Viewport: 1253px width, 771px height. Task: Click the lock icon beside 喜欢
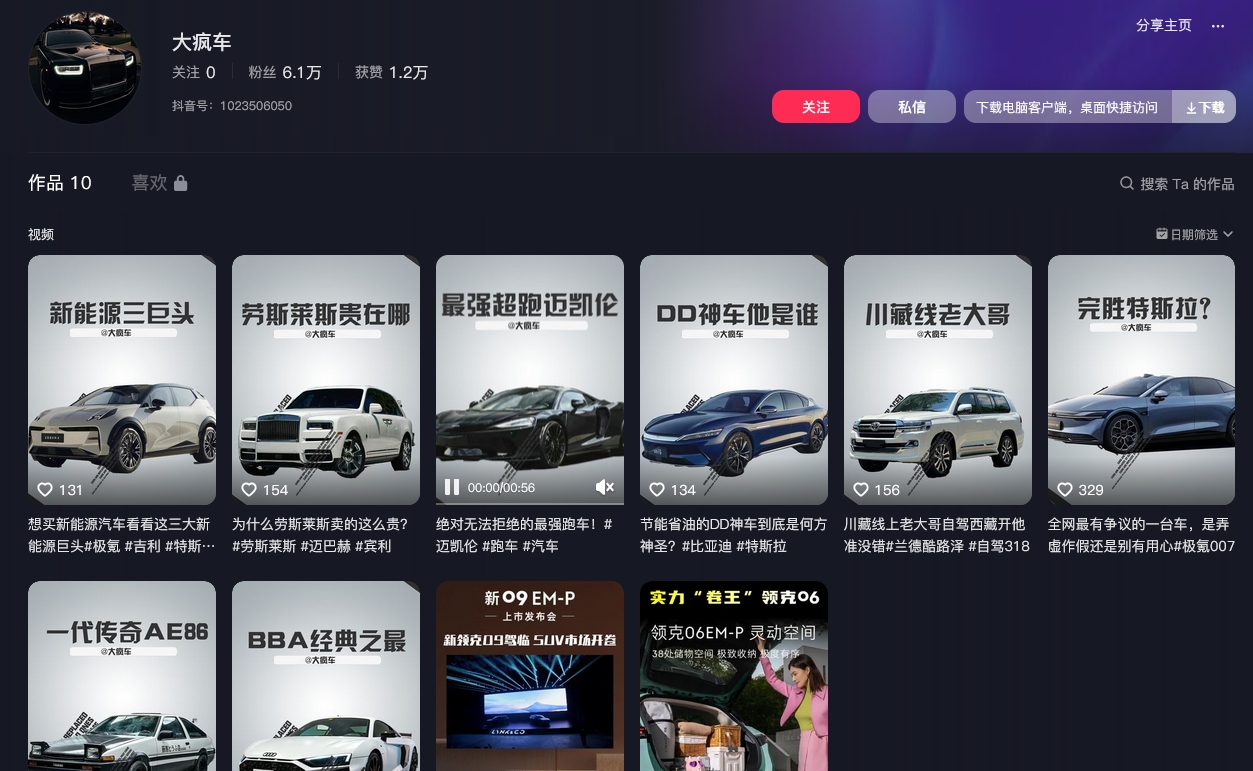click(x=181, y=183)
